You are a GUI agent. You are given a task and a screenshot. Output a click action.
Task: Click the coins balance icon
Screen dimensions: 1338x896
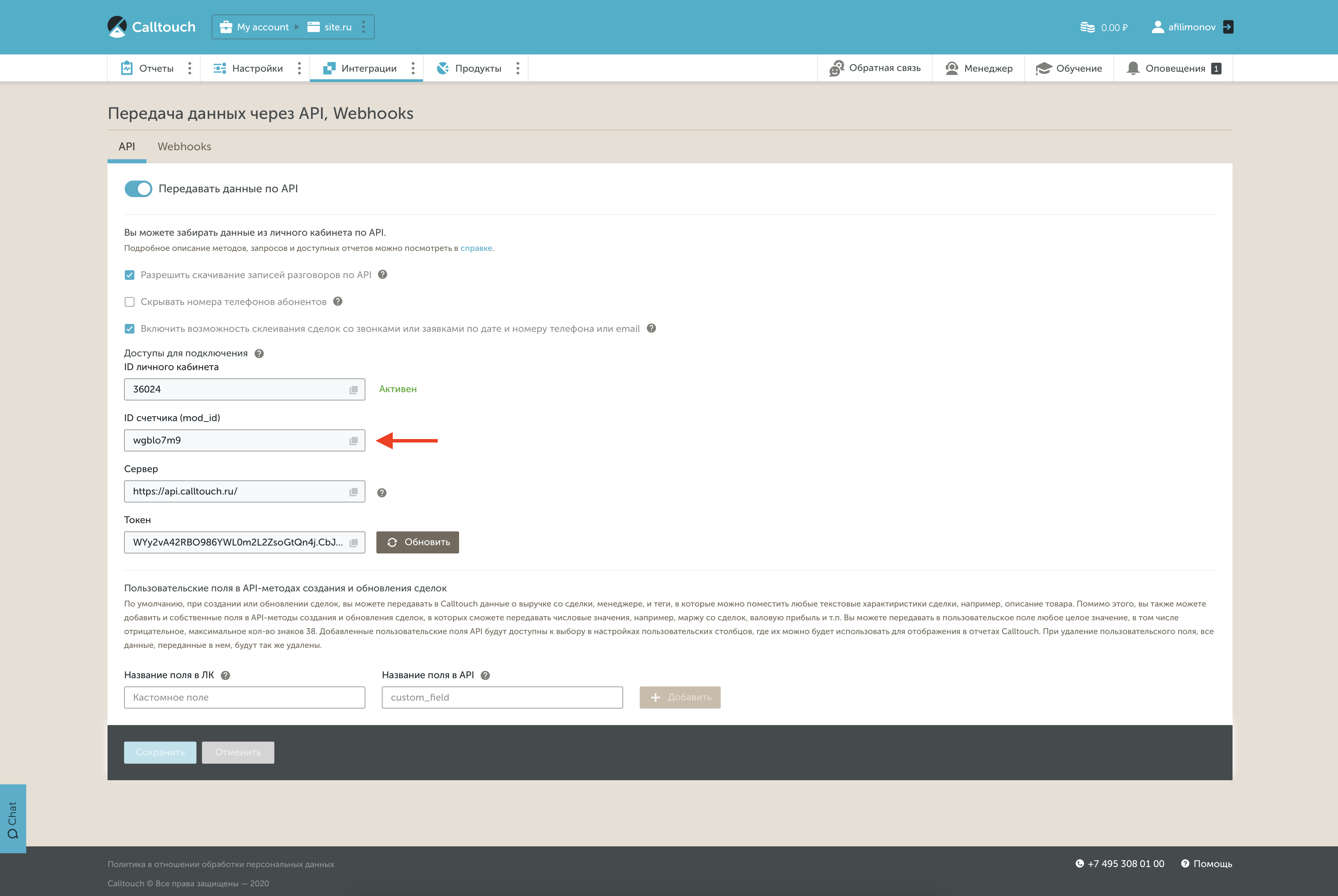pyautogui.click(x=1087, y=28)
